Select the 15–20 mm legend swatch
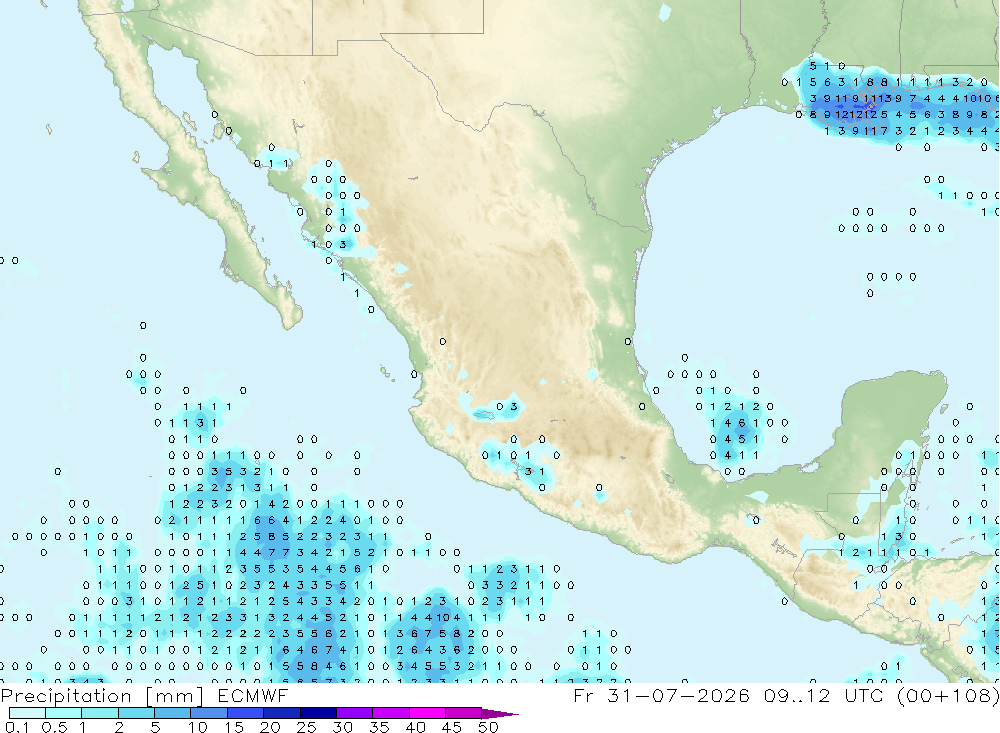The width and height of the screenshot is (1000, 733). (246, 713)
